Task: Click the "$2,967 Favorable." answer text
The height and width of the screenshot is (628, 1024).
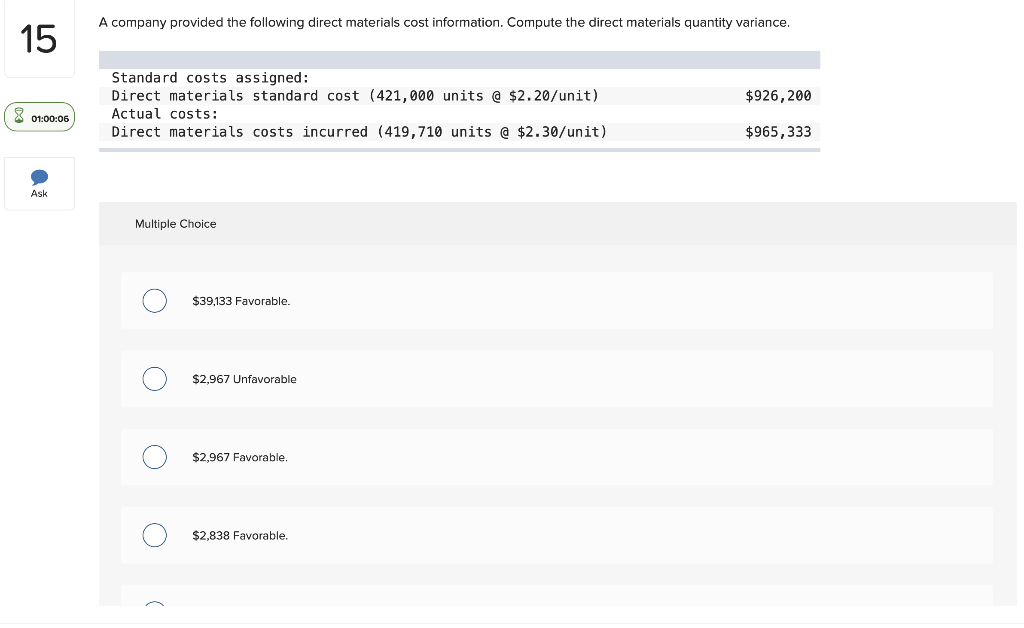Action: pos(240,458)
